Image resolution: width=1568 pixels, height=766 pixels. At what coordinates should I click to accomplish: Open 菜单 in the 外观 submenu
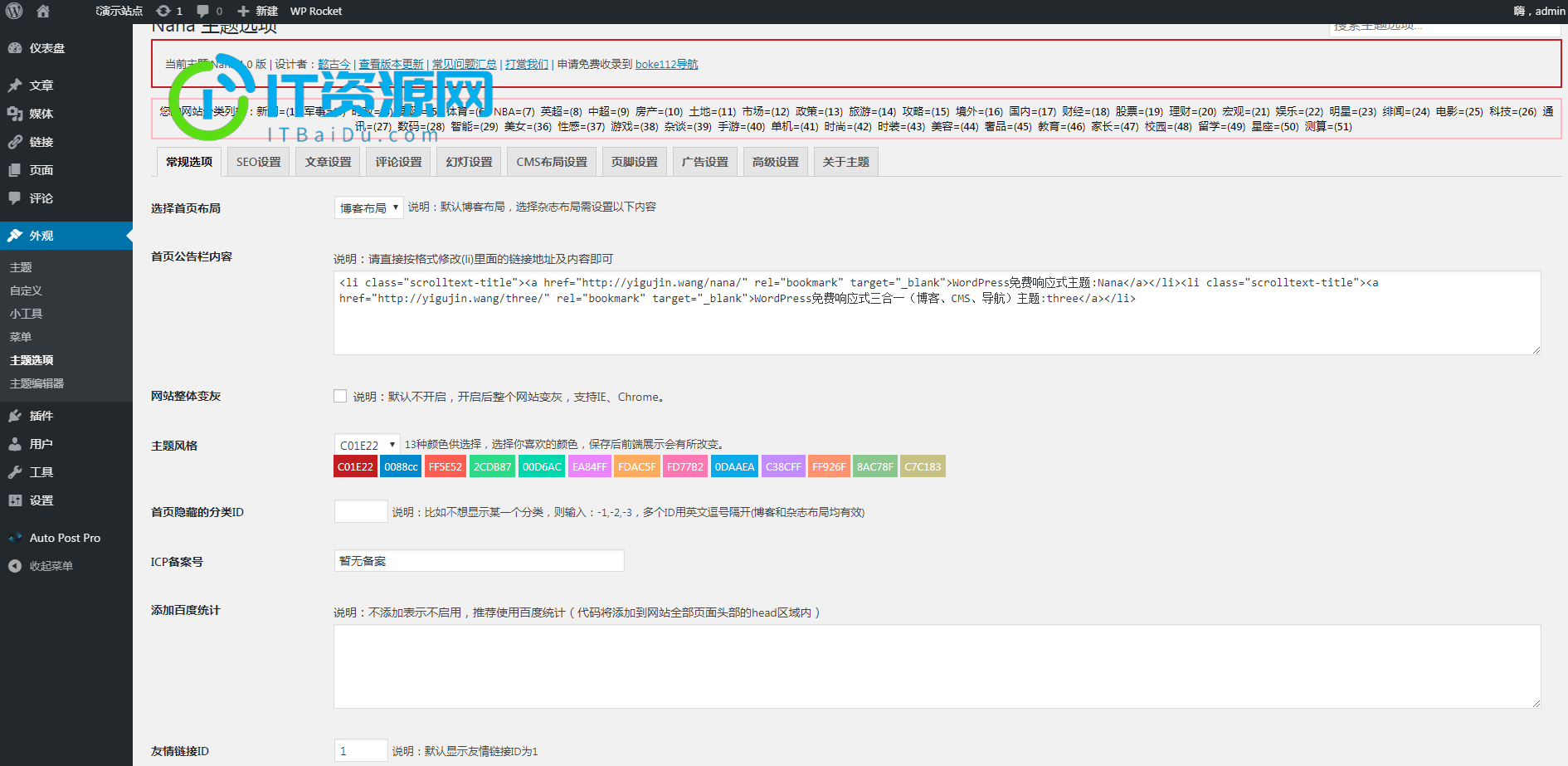coord(21,337)
